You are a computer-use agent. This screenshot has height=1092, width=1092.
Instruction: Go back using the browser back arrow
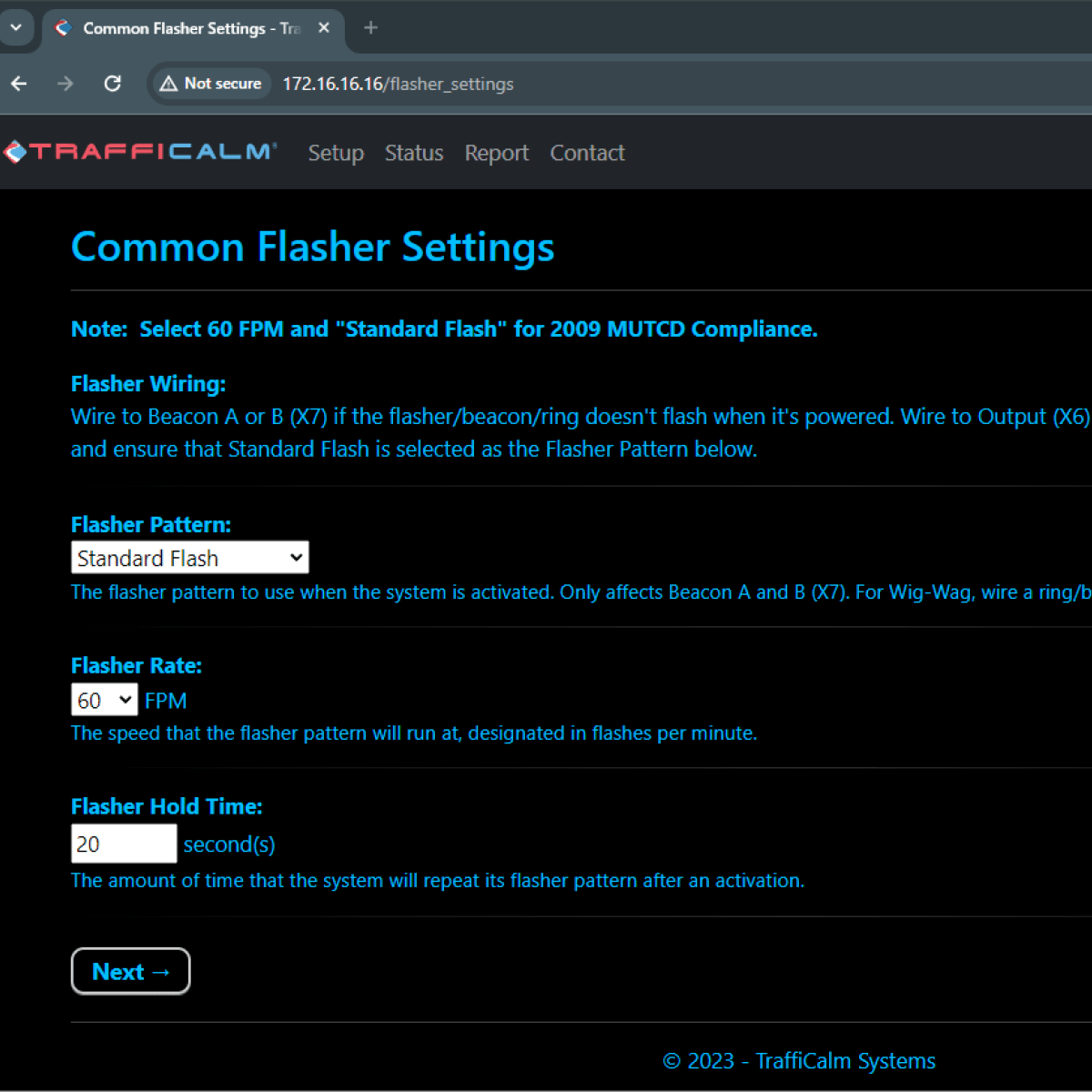pos(19,84)
